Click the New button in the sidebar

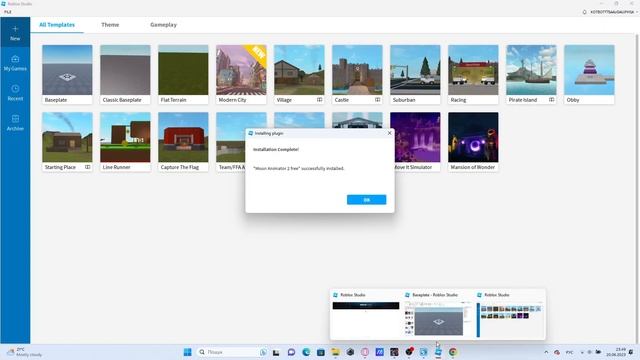click(15, 33)
